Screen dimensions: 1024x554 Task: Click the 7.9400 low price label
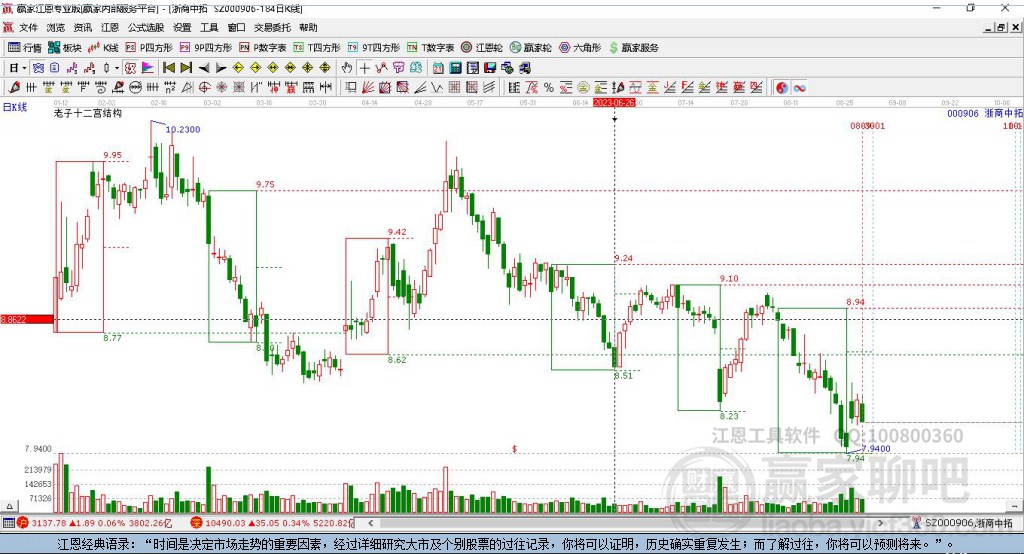coord(876,448)
